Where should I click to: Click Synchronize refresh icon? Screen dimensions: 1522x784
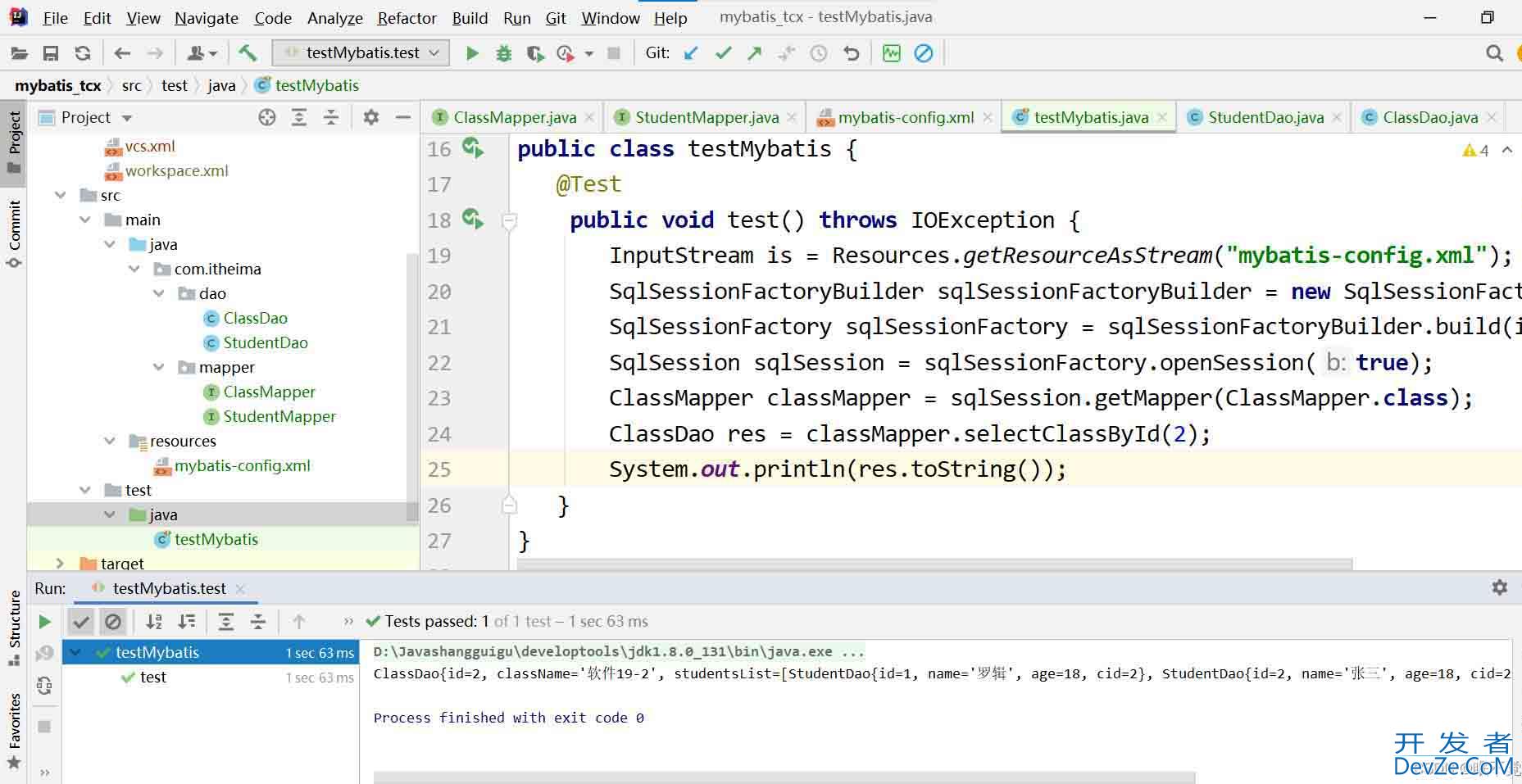coord(83,53)
